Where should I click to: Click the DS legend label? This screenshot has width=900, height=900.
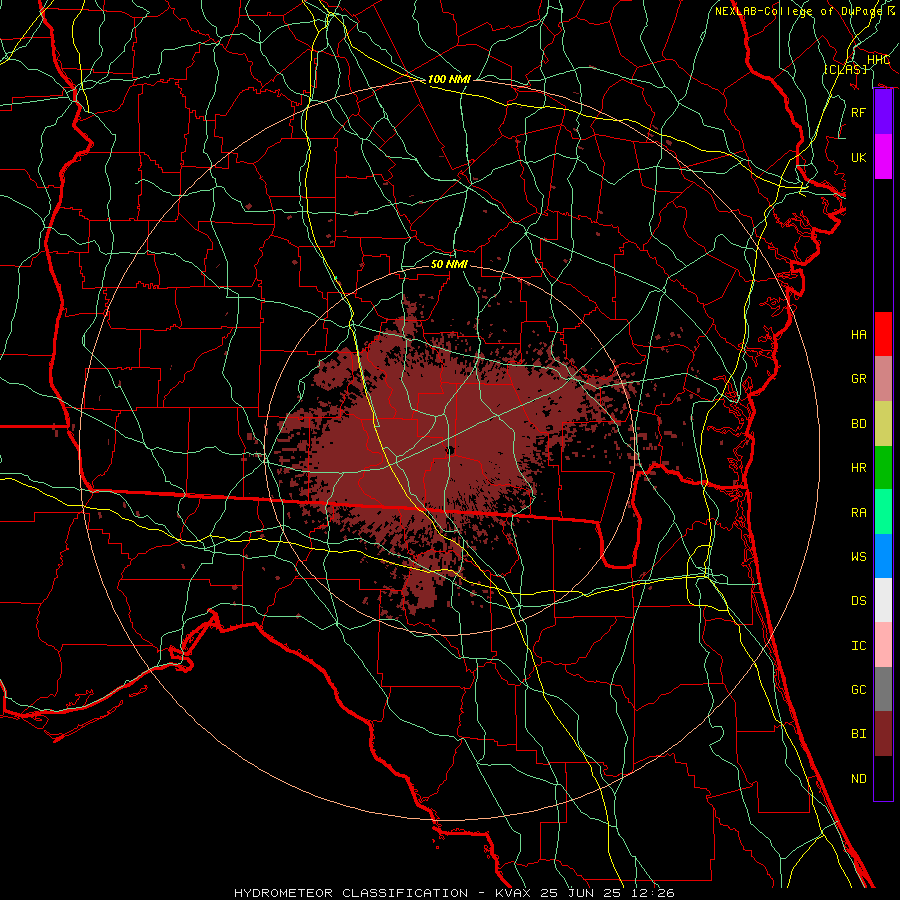click(x=859, y=601)
